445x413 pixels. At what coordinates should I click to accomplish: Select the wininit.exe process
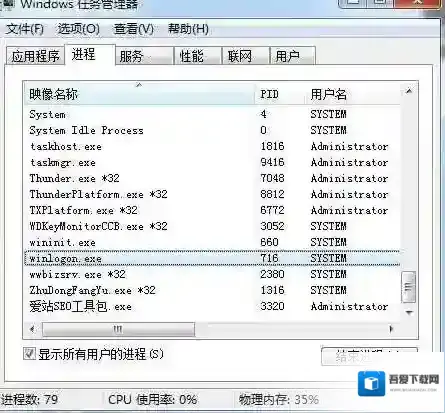tap(212, 242)
